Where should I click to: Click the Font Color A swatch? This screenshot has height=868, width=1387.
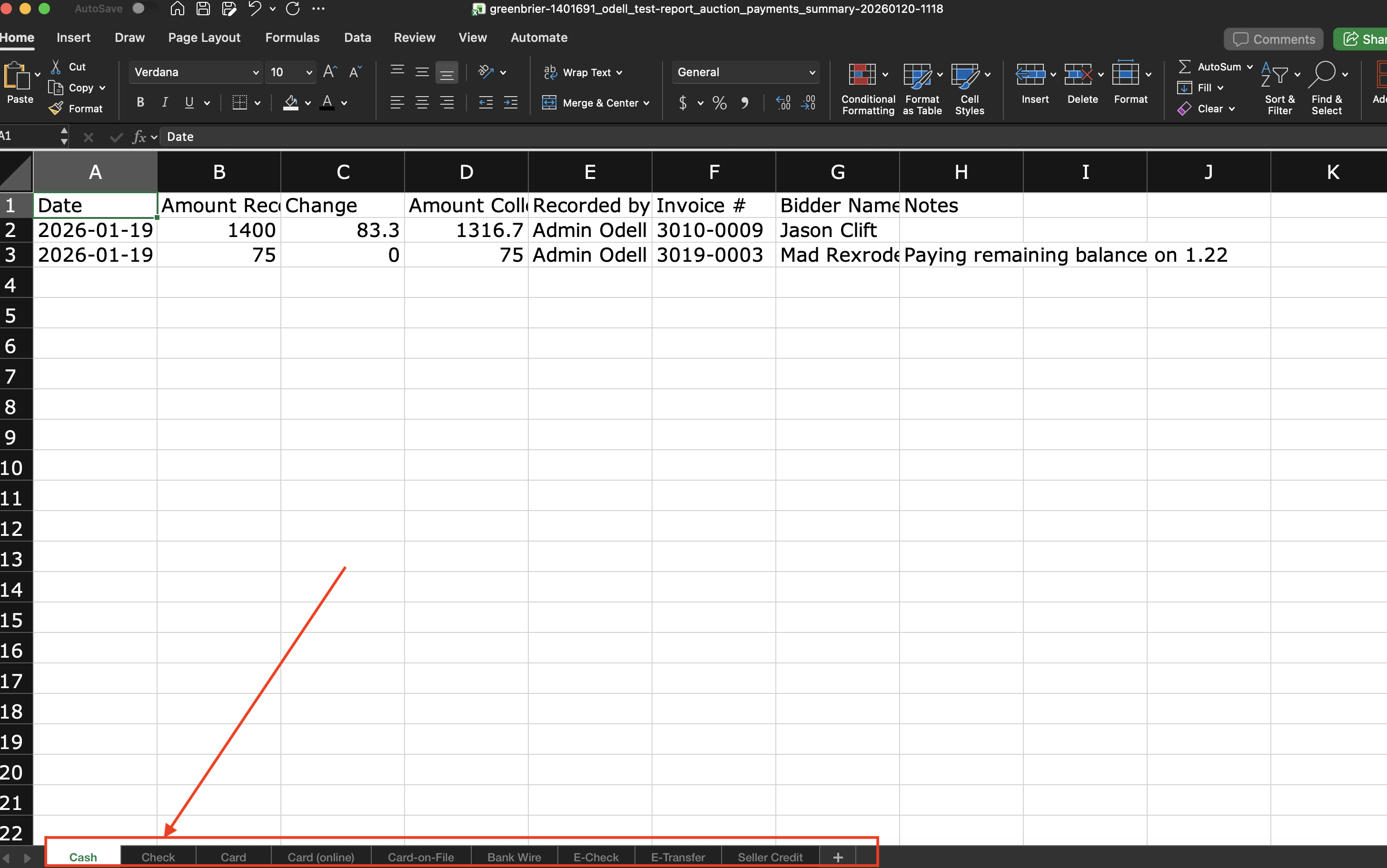[327, 103]
